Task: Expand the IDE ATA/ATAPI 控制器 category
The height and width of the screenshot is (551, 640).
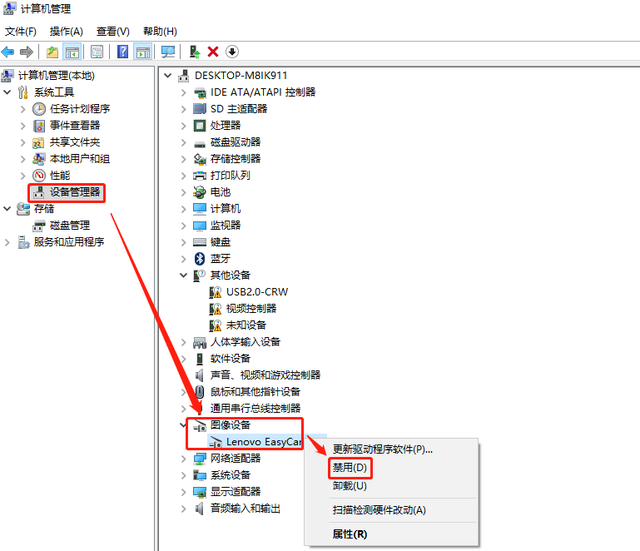Action: (x=184, y=92)
